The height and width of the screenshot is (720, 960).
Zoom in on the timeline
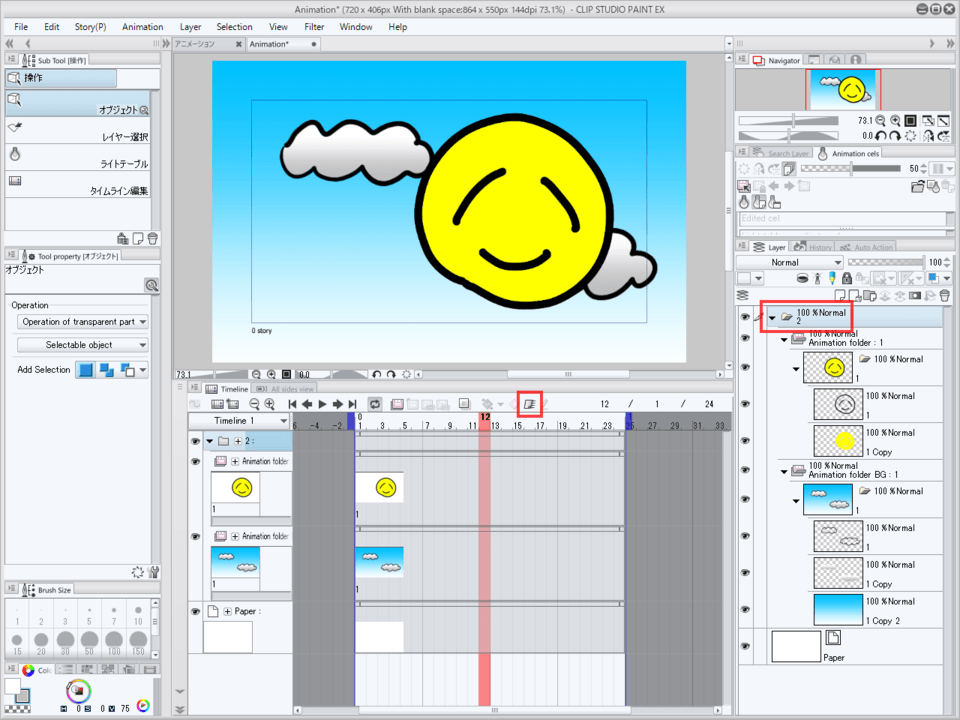tap(271, 404)
